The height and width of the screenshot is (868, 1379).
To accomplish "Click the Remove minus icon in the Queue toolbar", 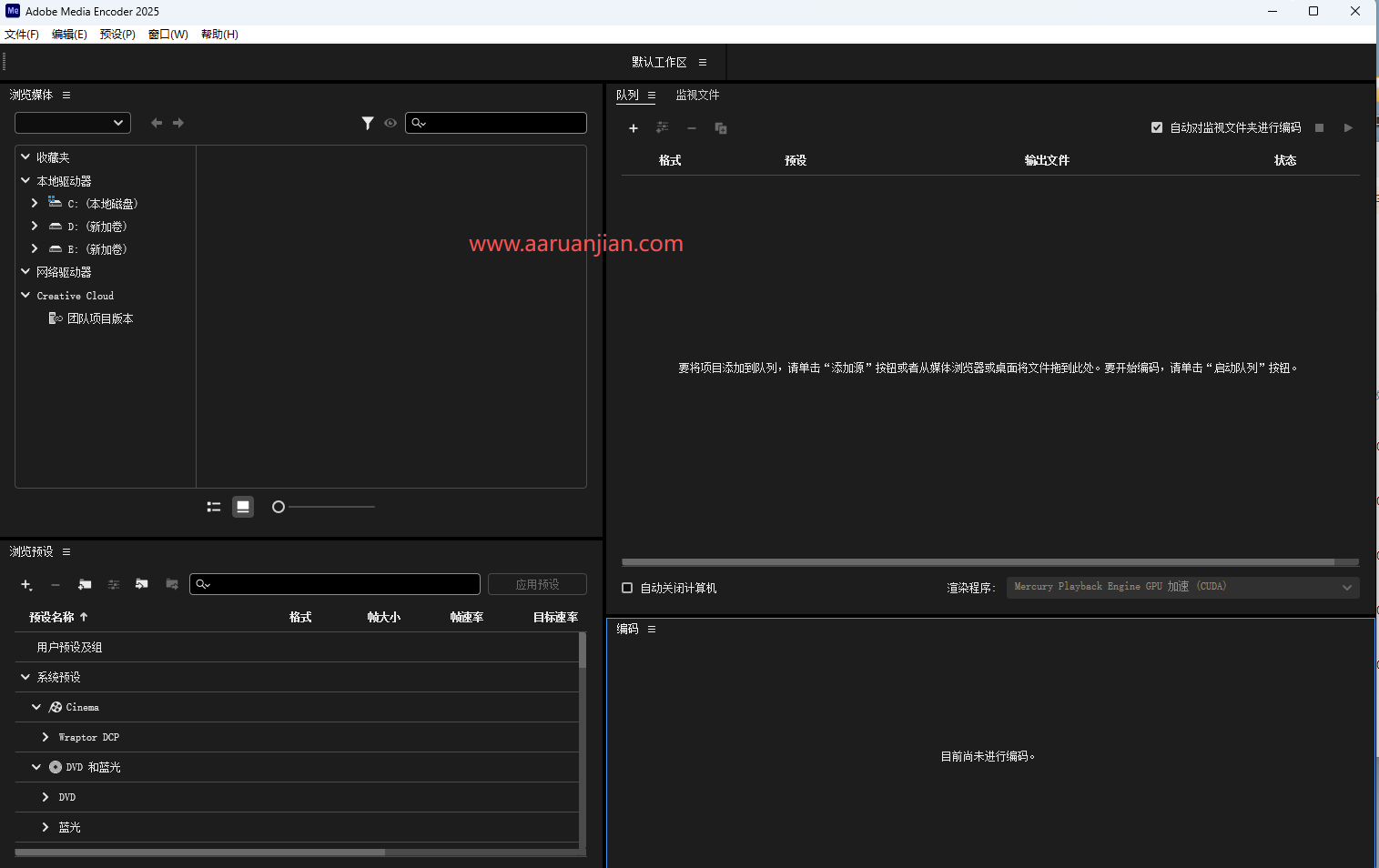I will [693, 128].
